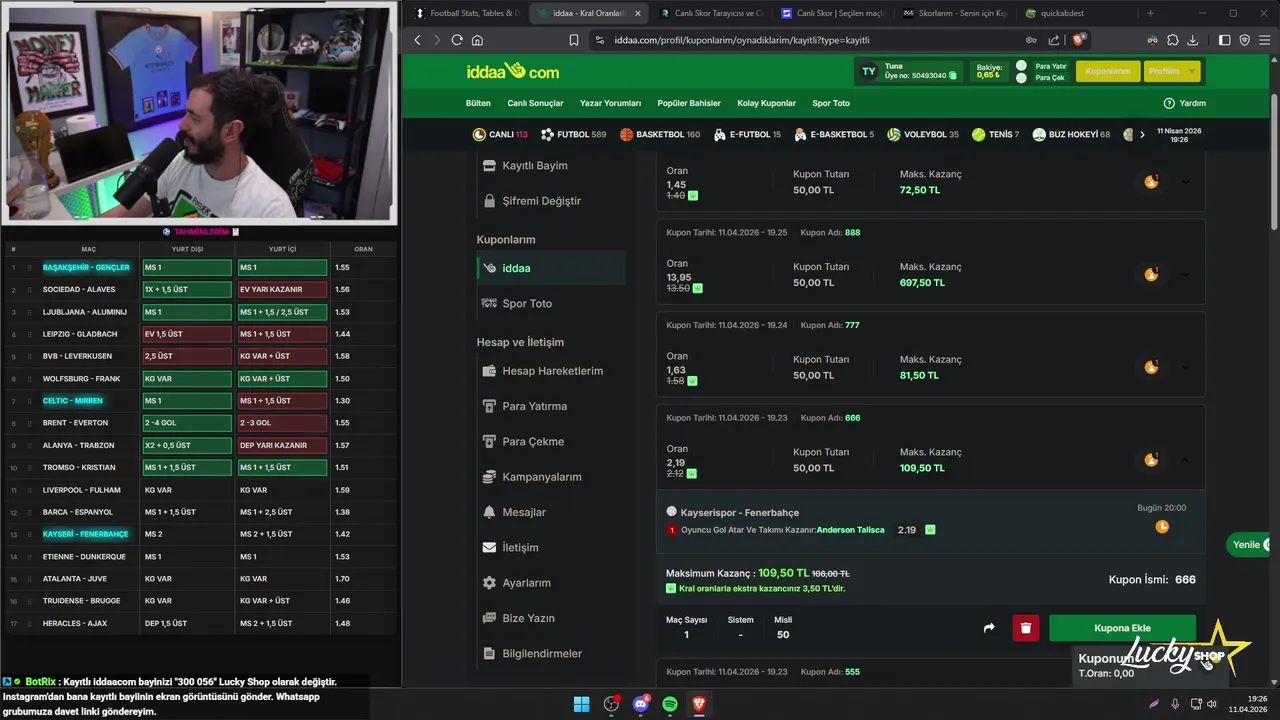Click the Yenile refresh button

(1250, 545)
